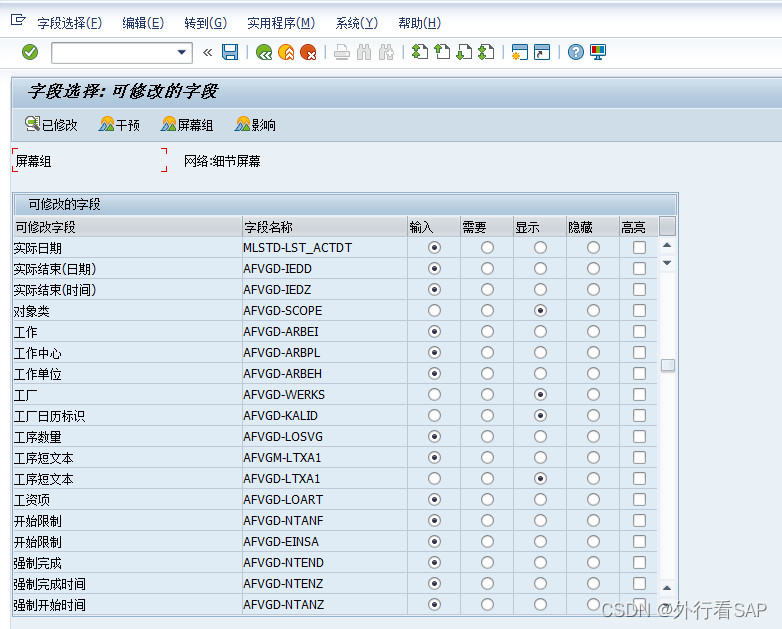
Task: Open the 字段选择(F) menu
Action: 70,23
